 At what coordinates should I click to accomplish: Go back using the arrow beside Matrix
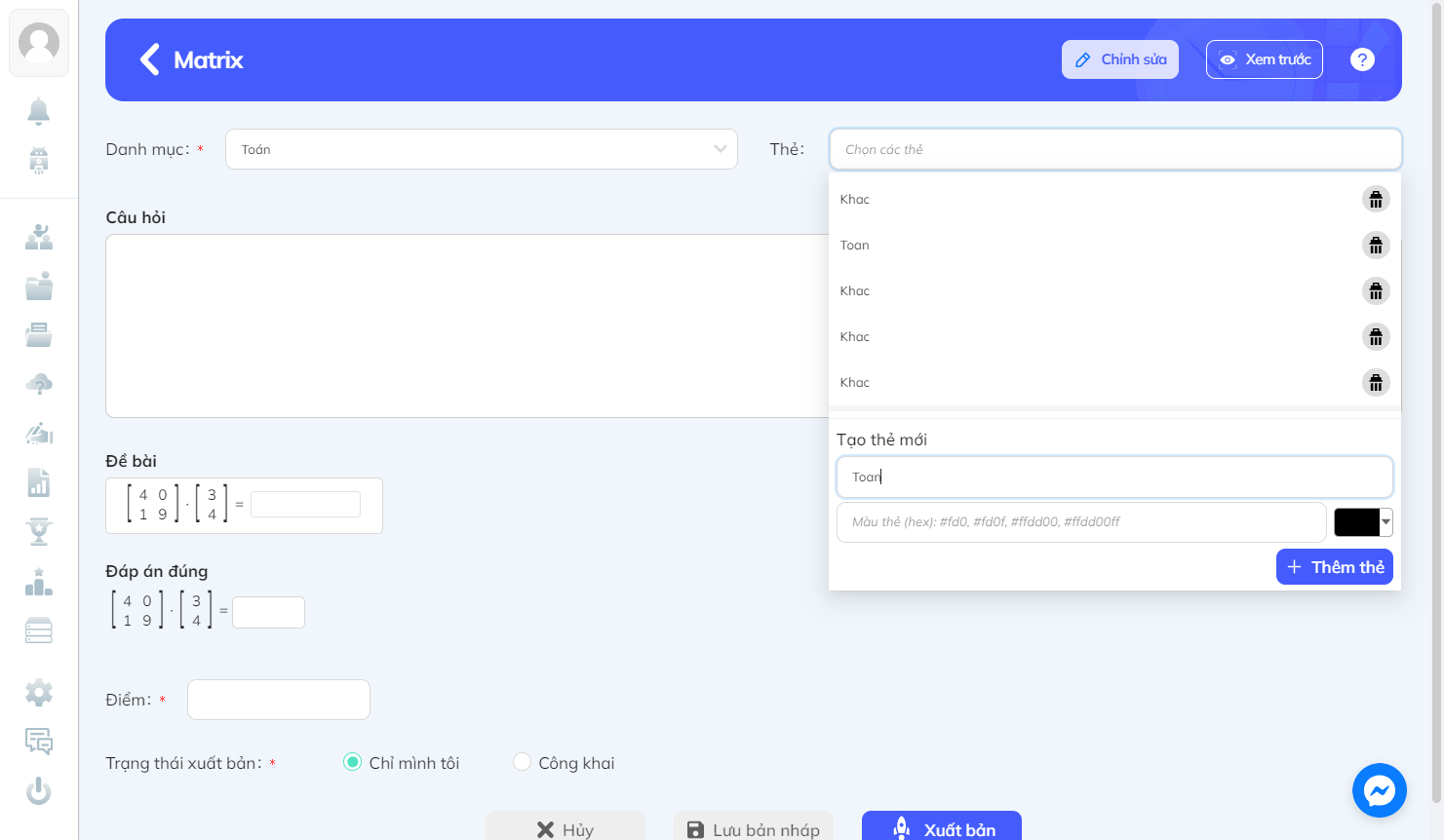(149, 59)
